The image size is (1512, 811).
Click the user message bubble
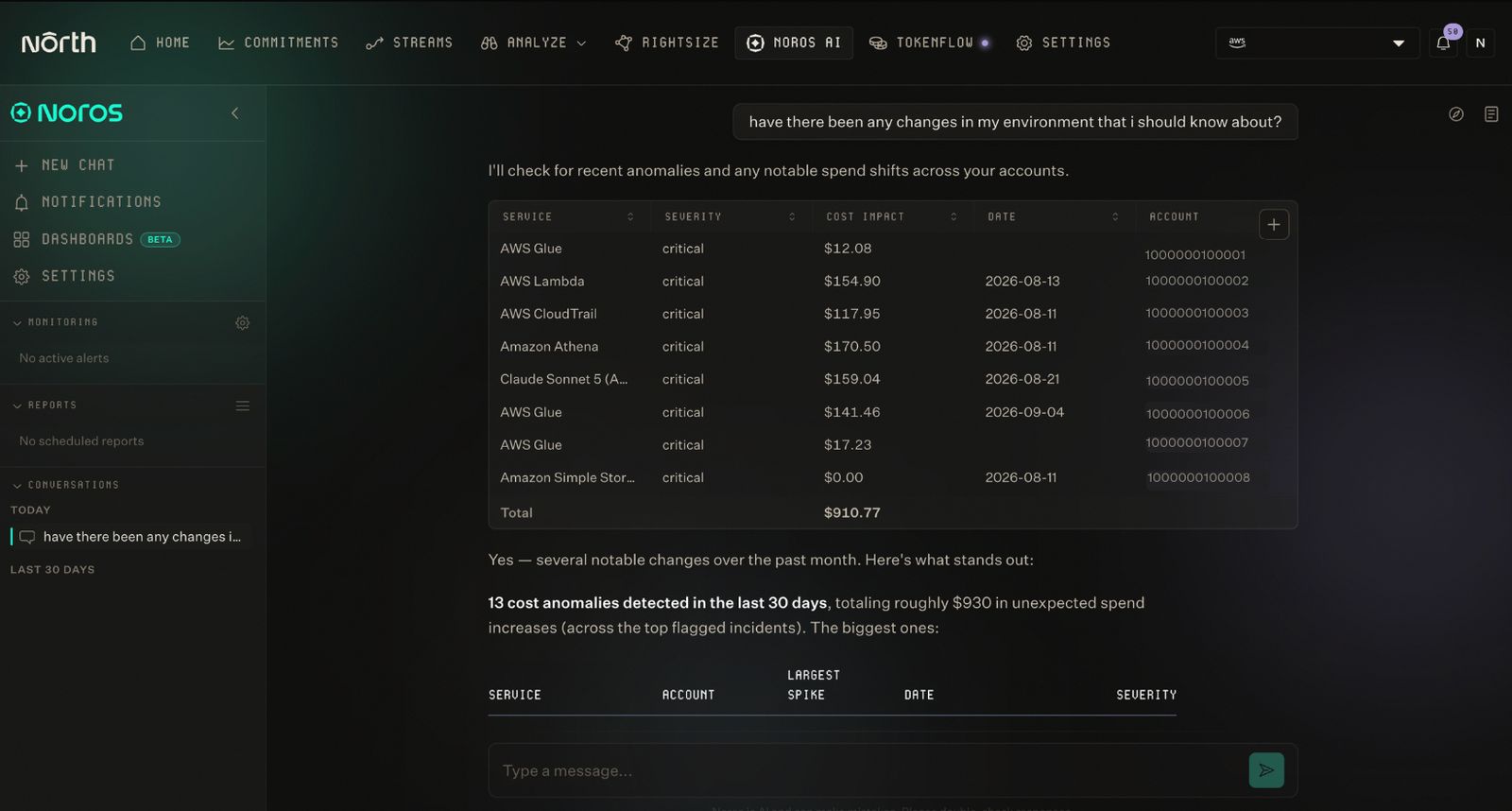pyautogui.click(x=1015, y=122)
